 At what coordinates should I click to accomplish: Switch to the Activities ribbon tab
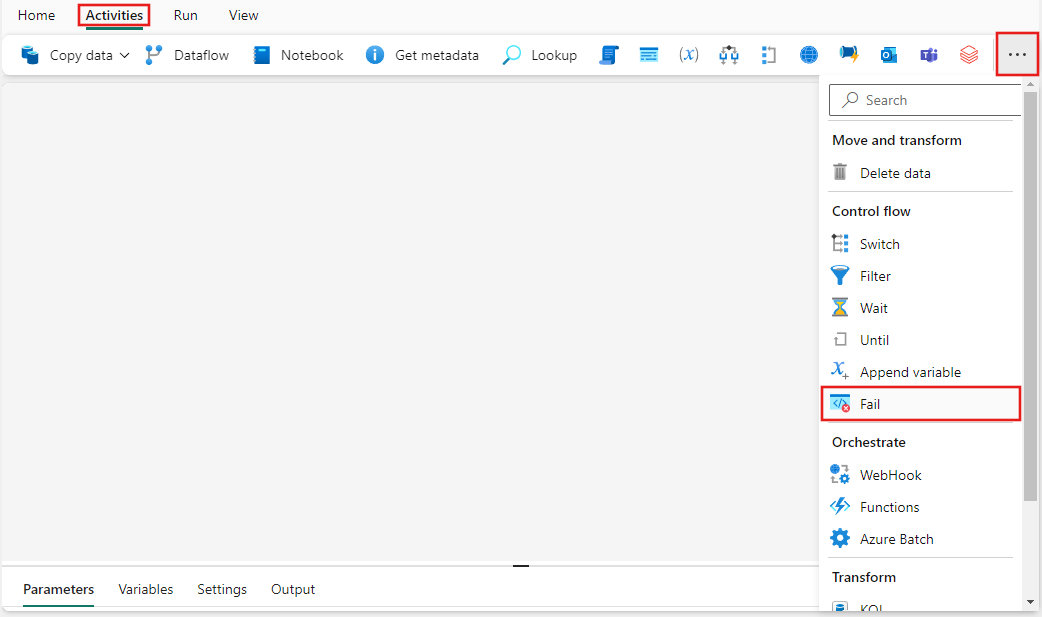(x=113, y=15)
